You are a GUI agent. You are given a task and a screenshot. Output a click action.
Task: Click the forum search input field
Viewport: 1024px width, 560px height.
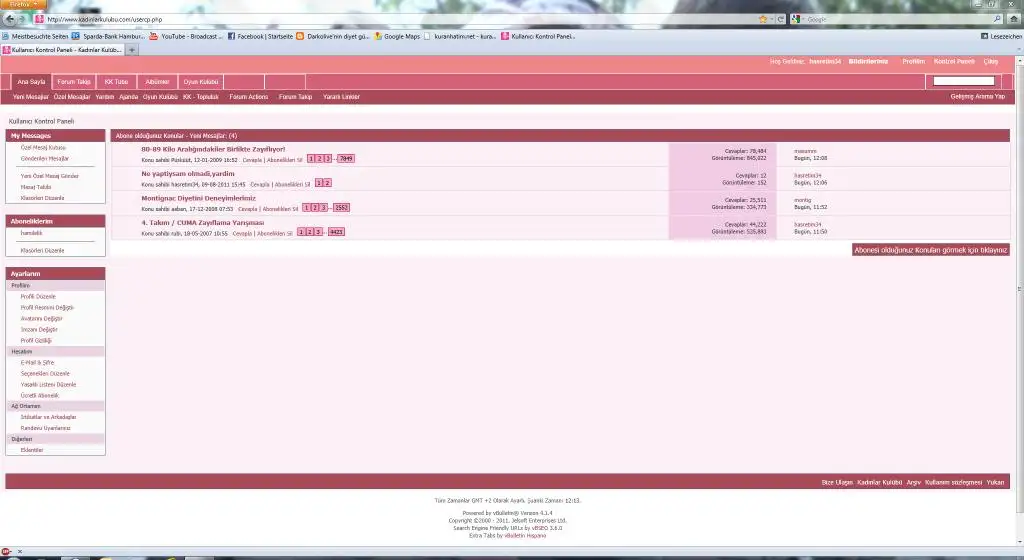(x=961, y=81)
